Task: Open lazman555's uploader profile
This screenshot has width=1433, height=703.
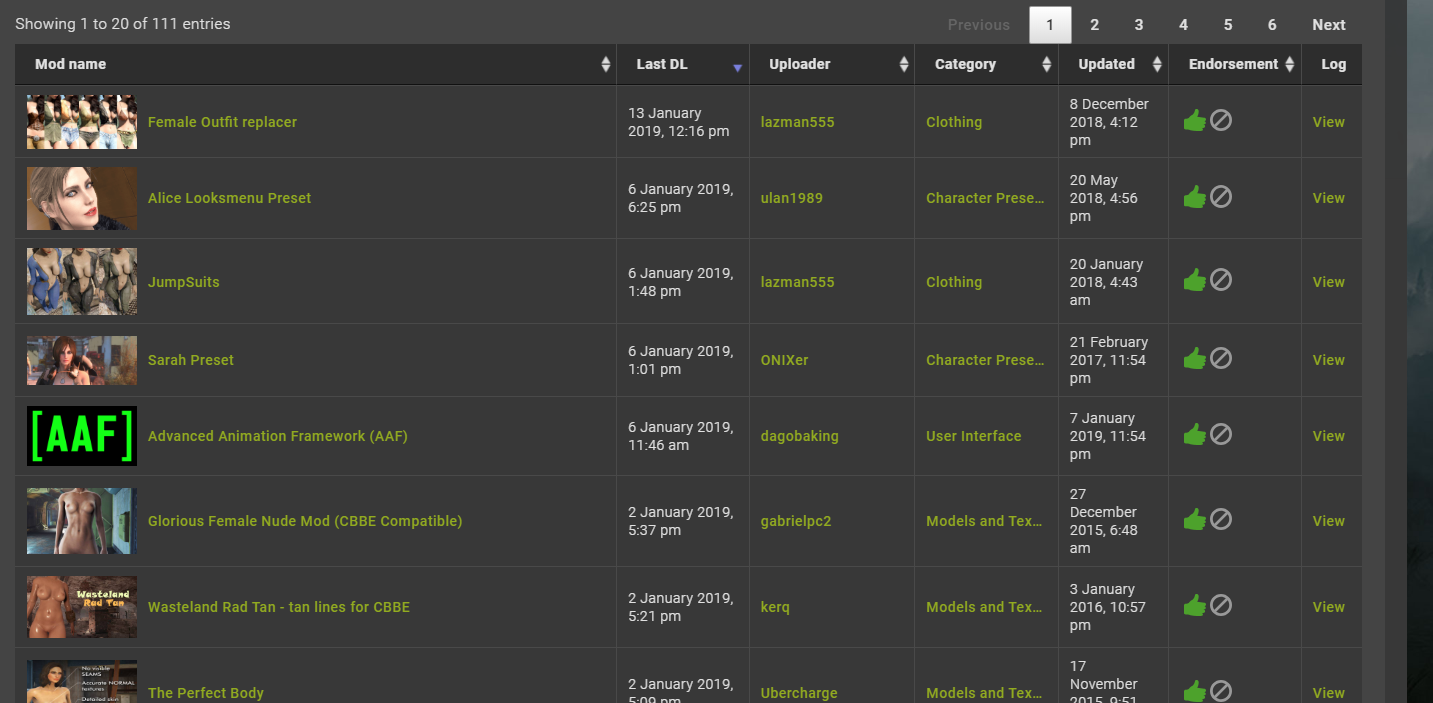Action: tap(797, 121)
